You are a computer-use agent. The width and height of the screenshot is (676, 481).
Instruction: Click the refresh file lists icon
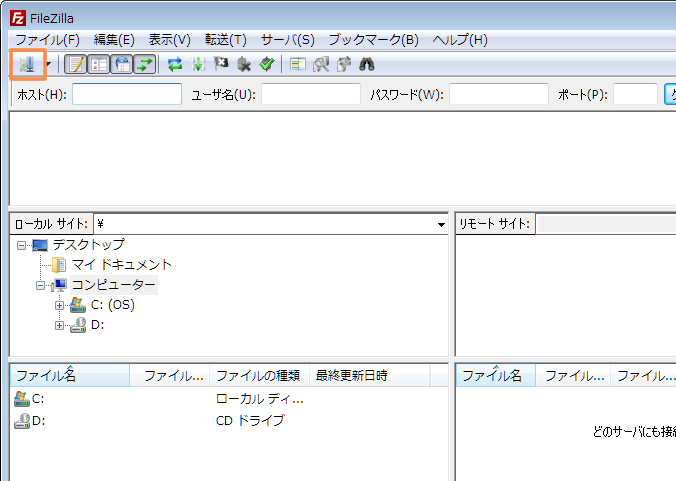click(176, 65)
